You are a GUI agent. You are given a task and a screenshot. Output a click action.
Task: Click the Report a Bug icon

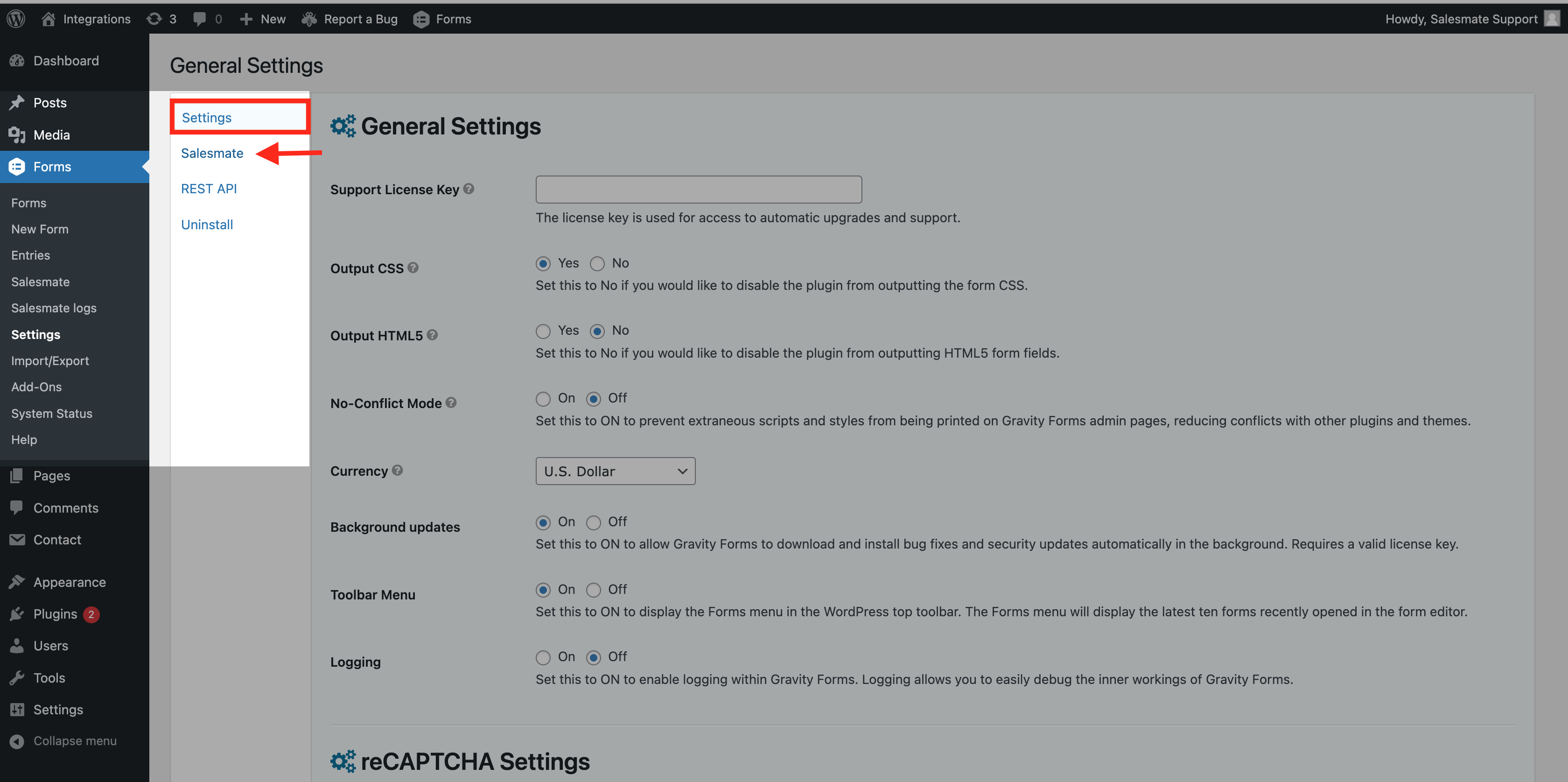point(309,19)
